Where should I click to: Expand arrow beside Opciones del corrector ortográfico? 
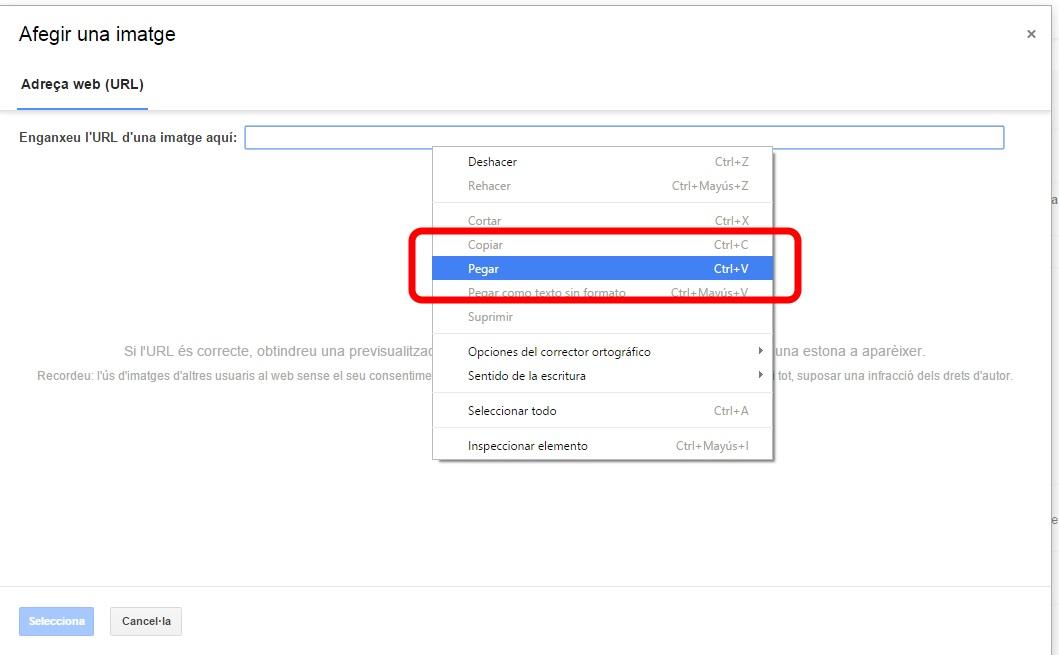(761, 351)
